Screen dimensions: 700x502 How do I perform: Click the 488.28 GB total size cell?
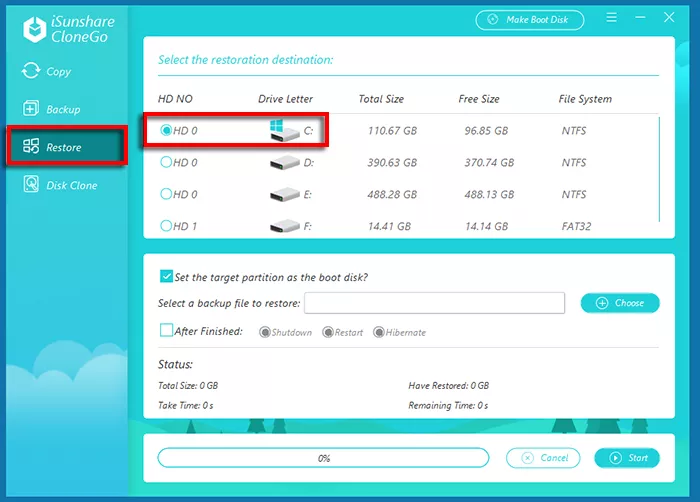[x=392, y=194]
